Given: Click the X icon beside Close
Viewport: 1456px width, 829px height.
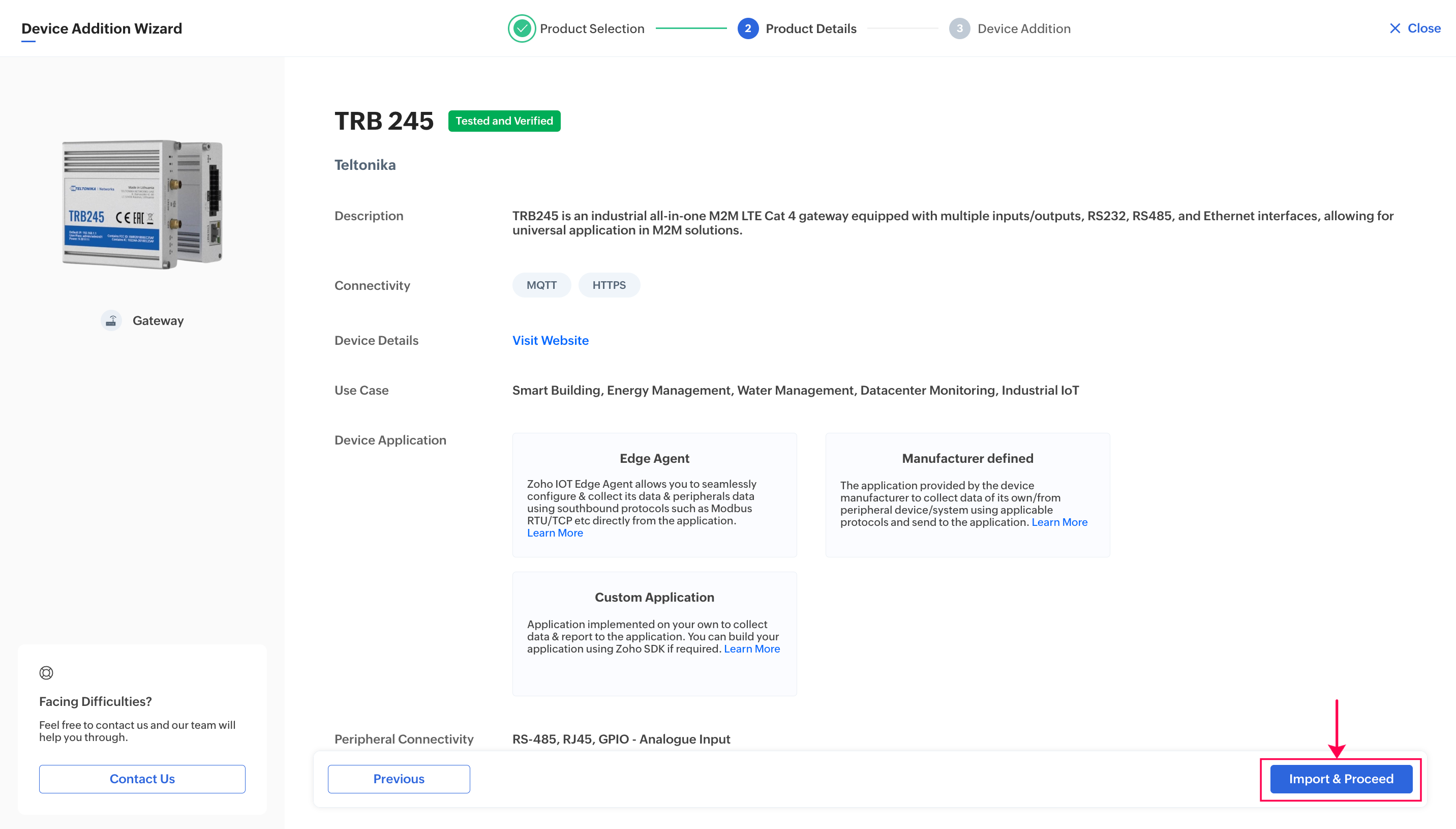Looking at the screenshot, I should point(1394,28).
